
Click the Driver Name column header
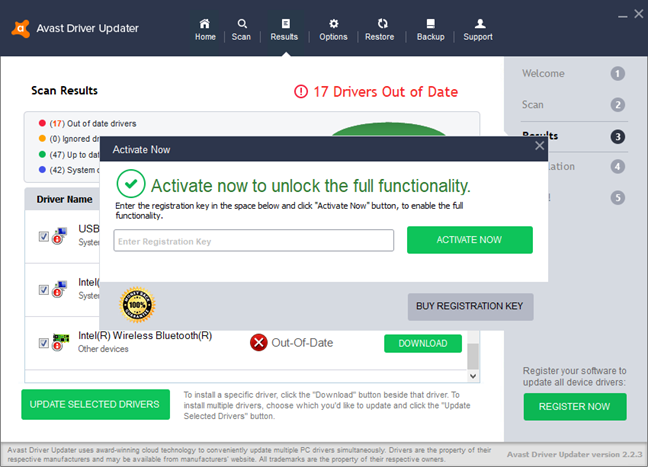tap(64, 199)
